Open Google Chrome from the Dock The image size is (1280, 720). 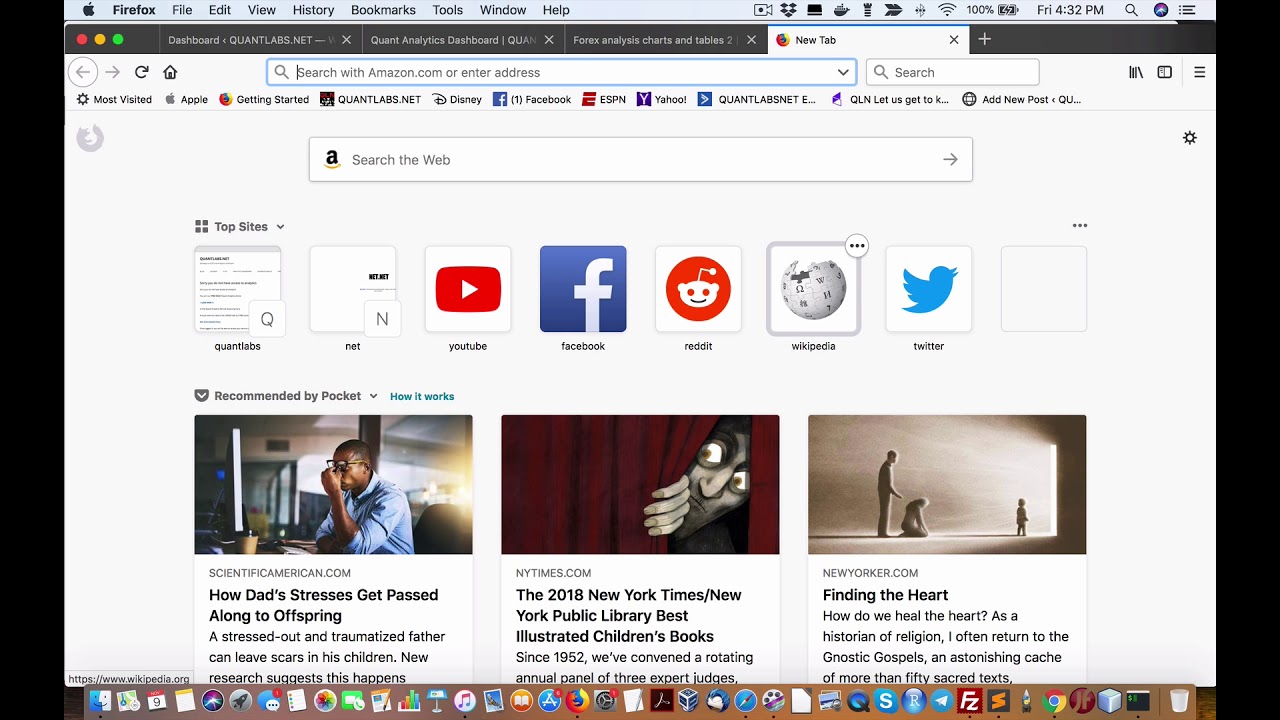(1053, 701)
